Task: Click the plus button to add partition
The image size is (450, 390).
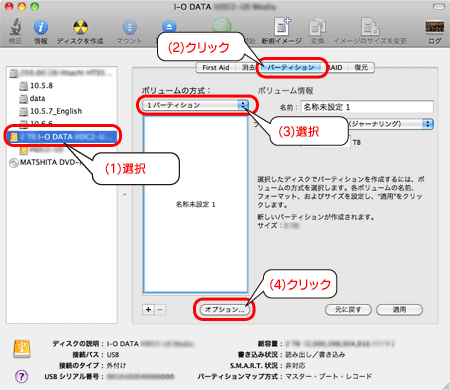Action: pyautogui.click(x=148, y=309)
